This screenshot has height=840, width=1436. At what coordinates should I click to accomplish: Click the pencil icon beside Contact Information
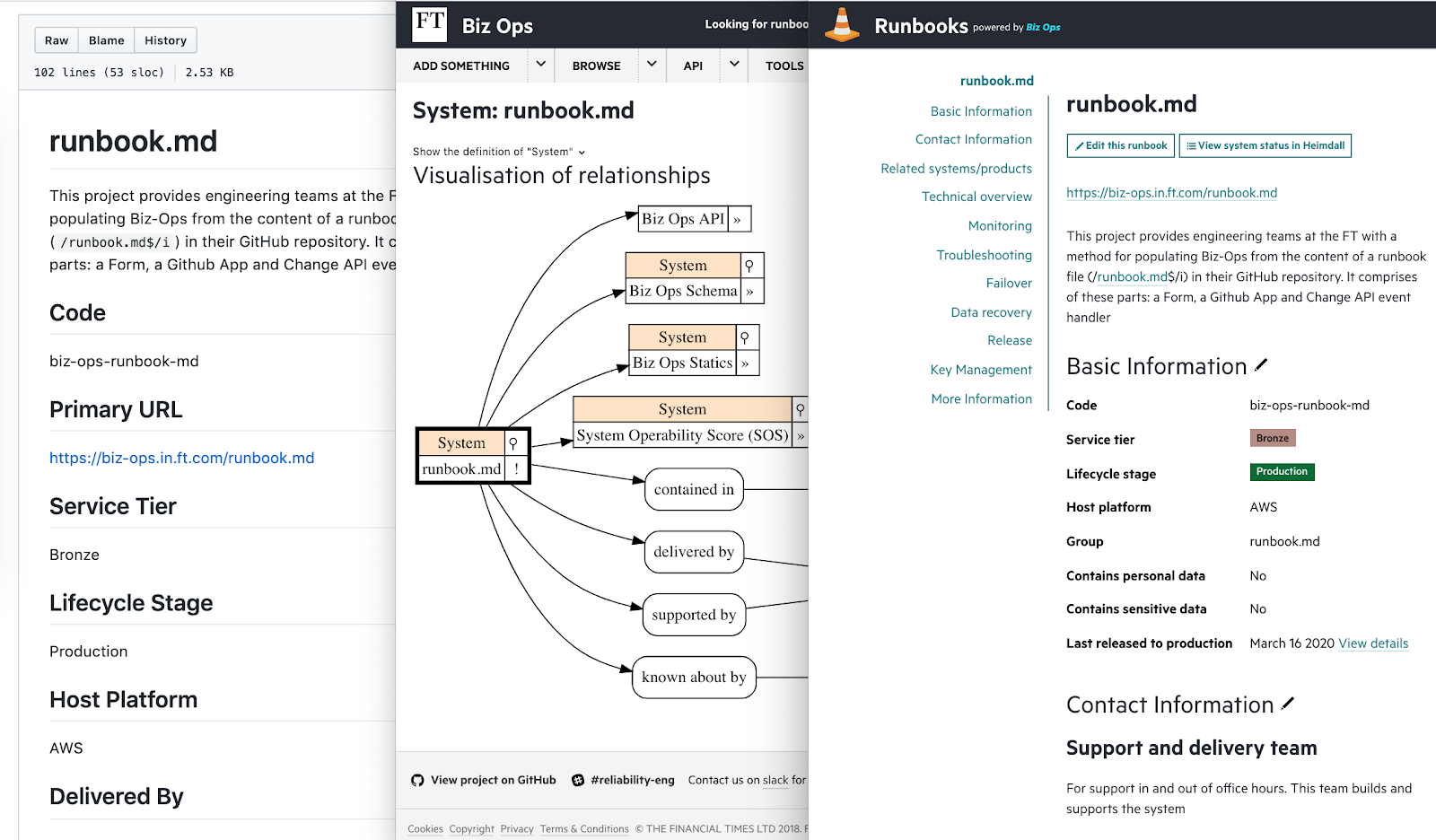pyautogui.click(x=1288, y=704)
